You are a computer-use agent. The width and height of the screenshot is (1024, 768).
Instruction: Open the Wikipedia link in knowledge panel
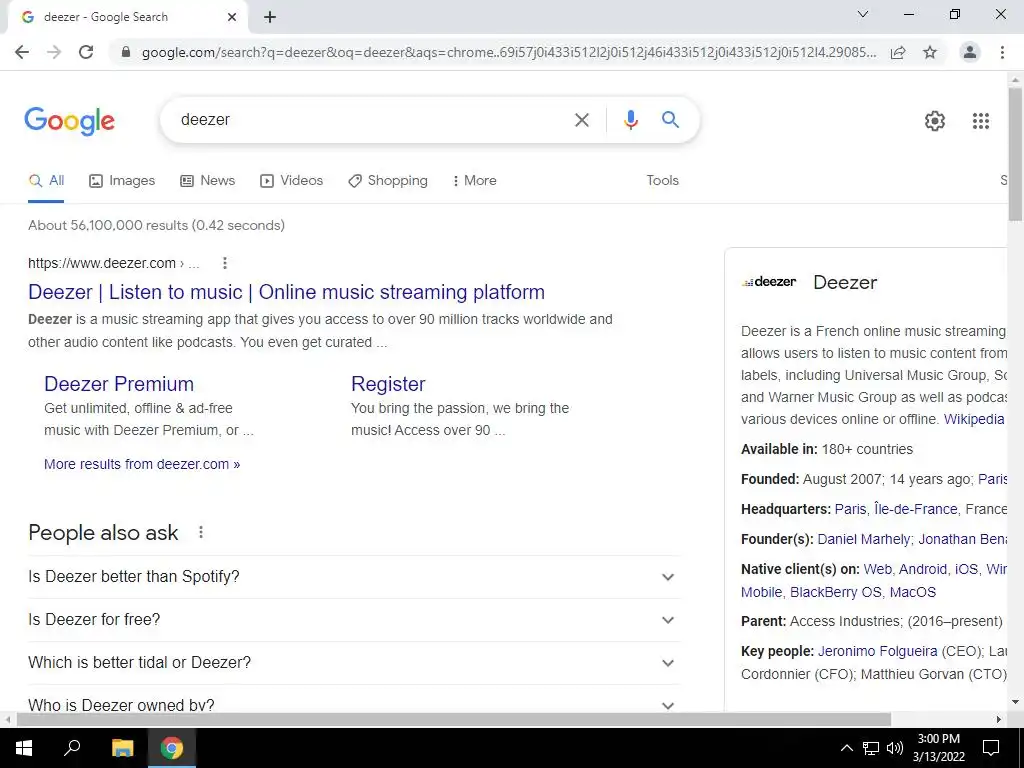click(x=974, y=419)
